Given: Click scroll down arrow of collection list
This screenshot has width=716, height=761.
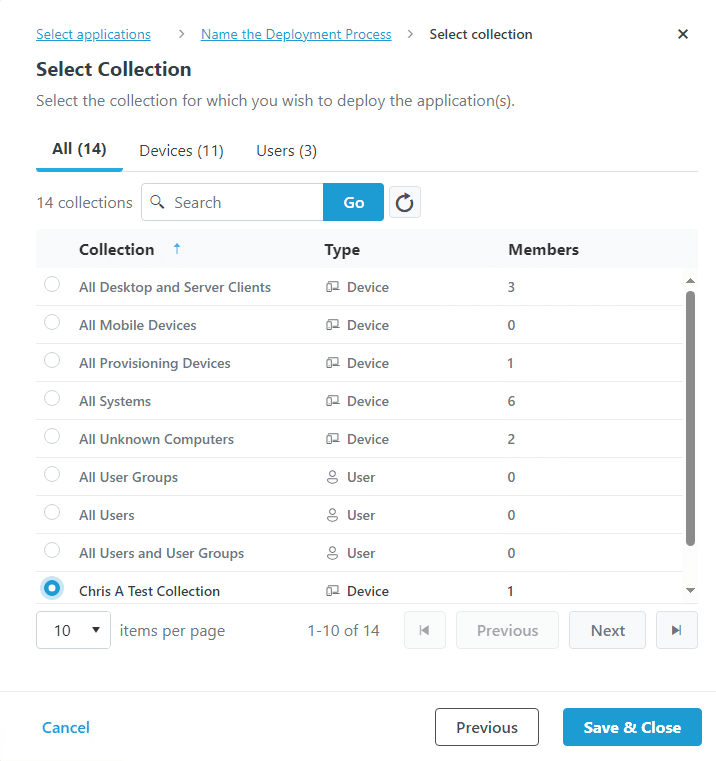Looking at the screenshot, I should coord(690,591).
